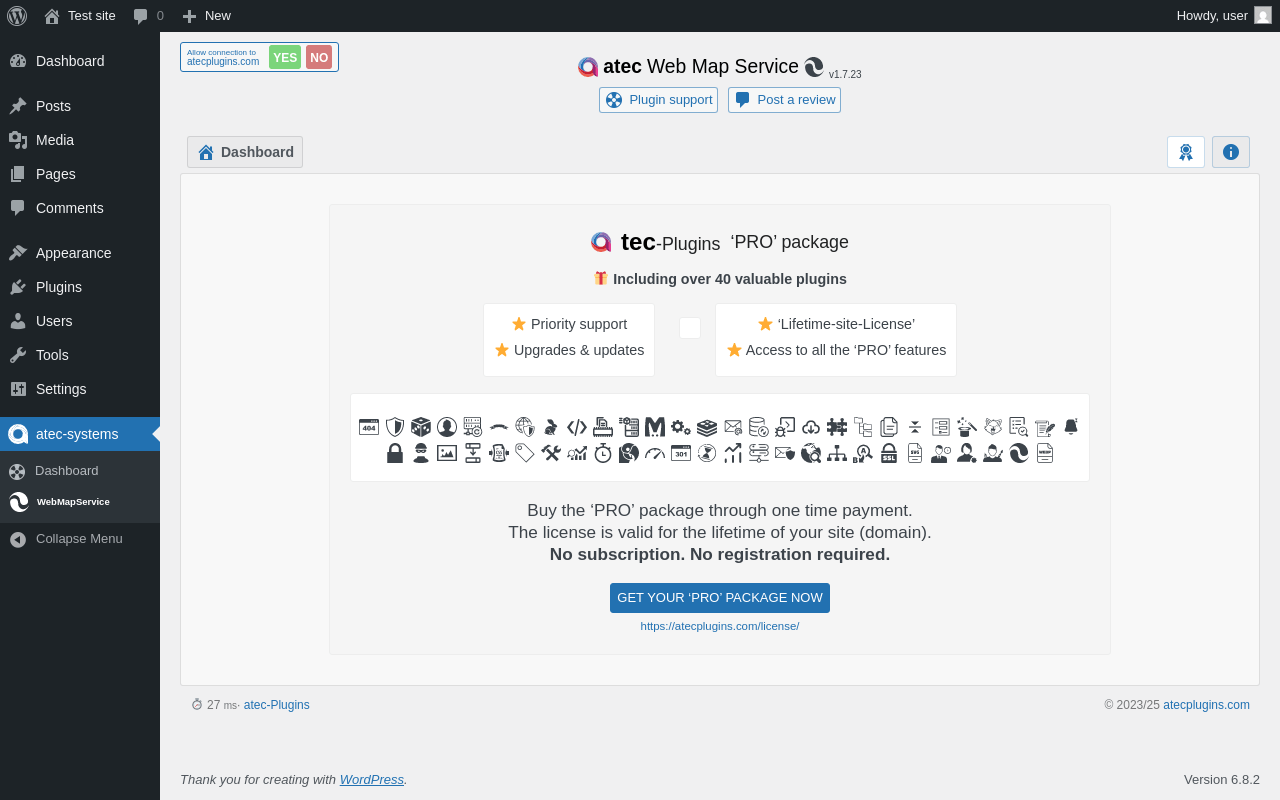The image size is (1280, 800).
Task: Switch to the Dashboard tab
Action: pyautogui.click(x=245, y=152)
